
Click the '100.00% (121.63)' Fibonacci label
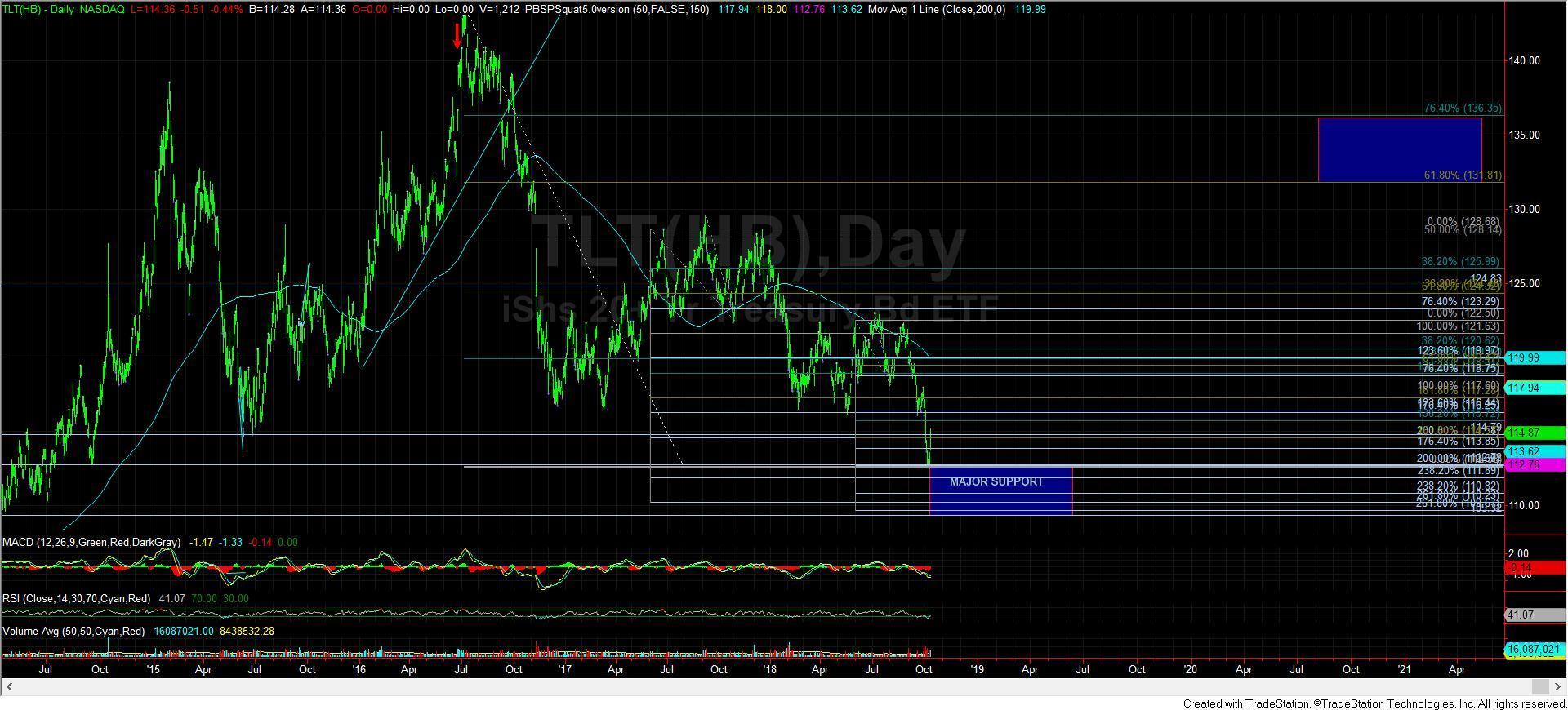pyautogui.click(x=1458, y=326)
